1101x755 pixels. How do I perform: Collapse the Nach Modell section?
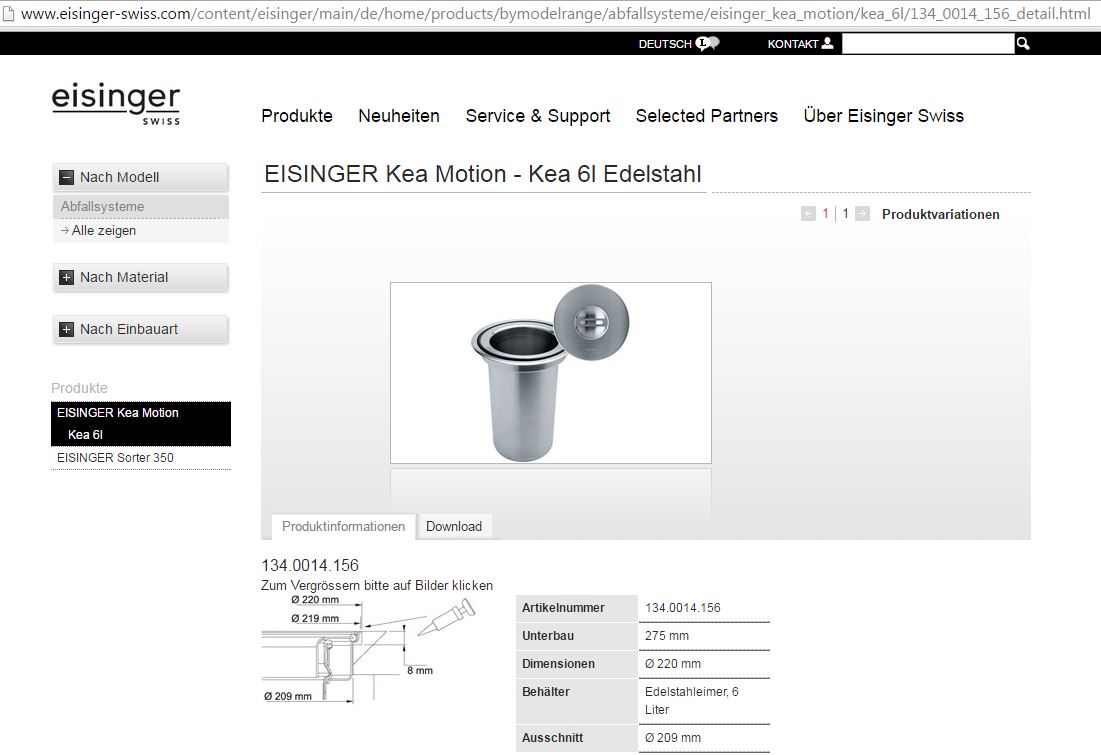coord(66,178)
